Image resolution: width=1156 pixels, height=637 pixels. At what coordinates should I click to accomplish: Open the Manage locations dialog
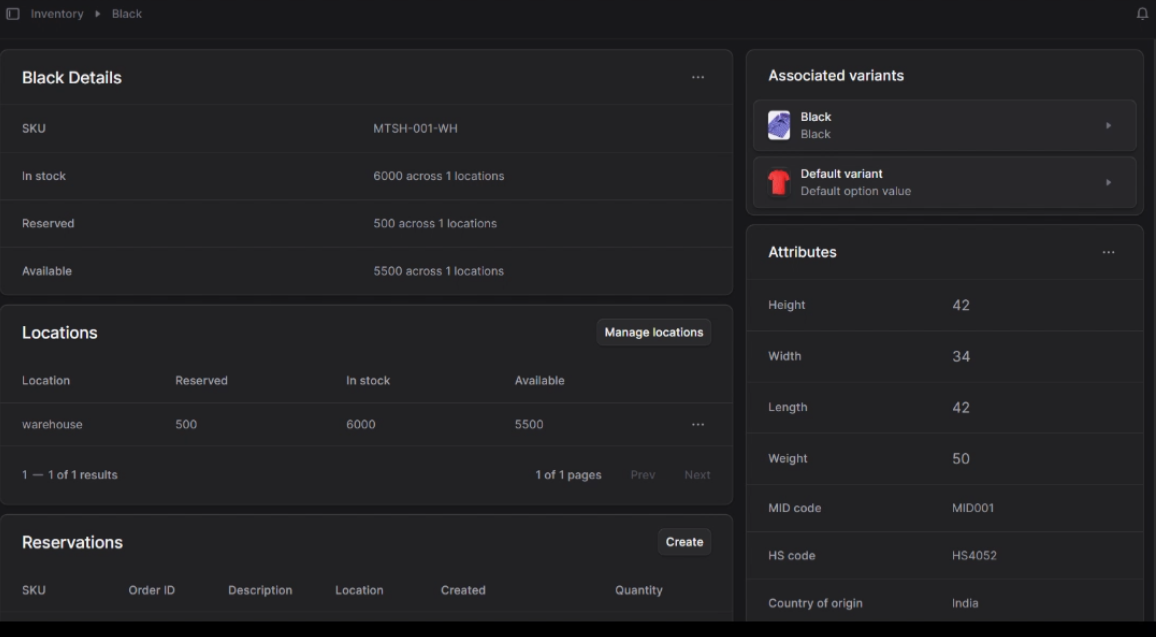pyautogui.click(x=654, y=331)
